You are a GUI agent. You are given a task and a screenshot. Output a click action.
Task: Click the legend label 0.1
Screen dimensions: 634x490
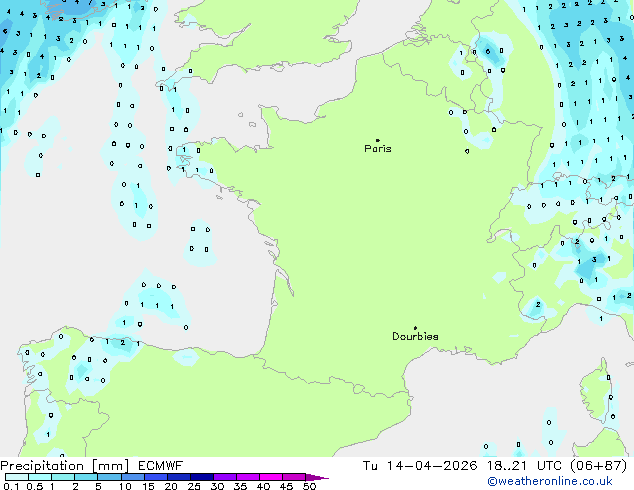pyautogui.click(x=11, y=486)
